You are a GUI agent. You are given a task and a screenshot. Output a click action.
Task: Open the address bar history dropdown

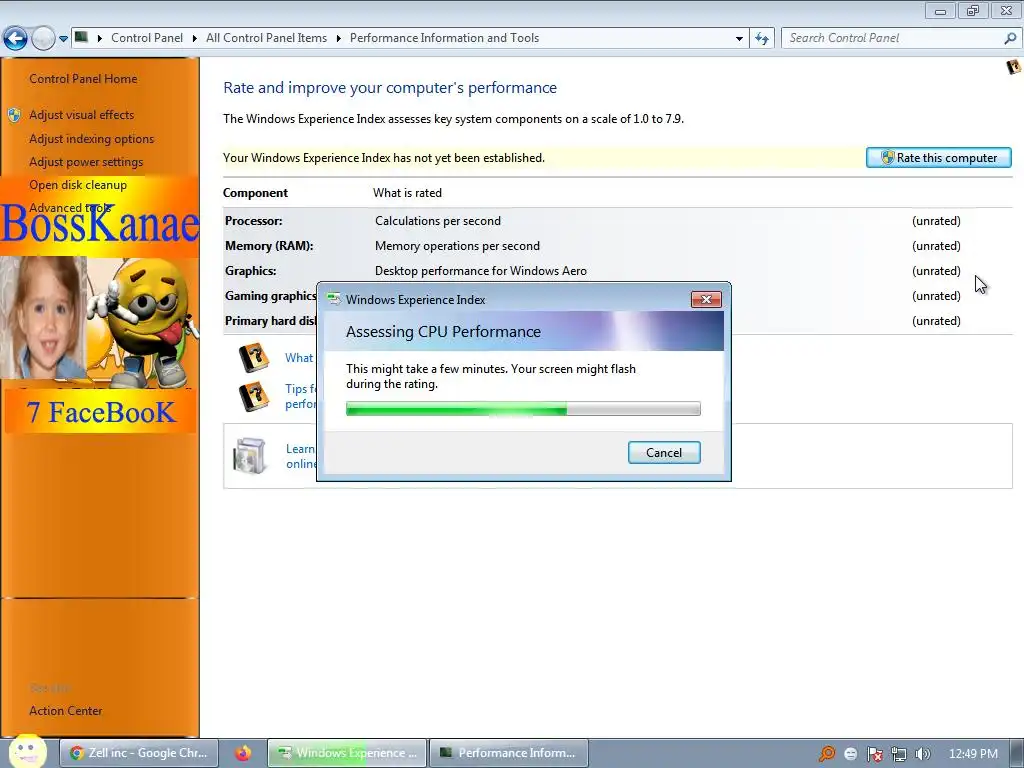click(x=739, y=39)
